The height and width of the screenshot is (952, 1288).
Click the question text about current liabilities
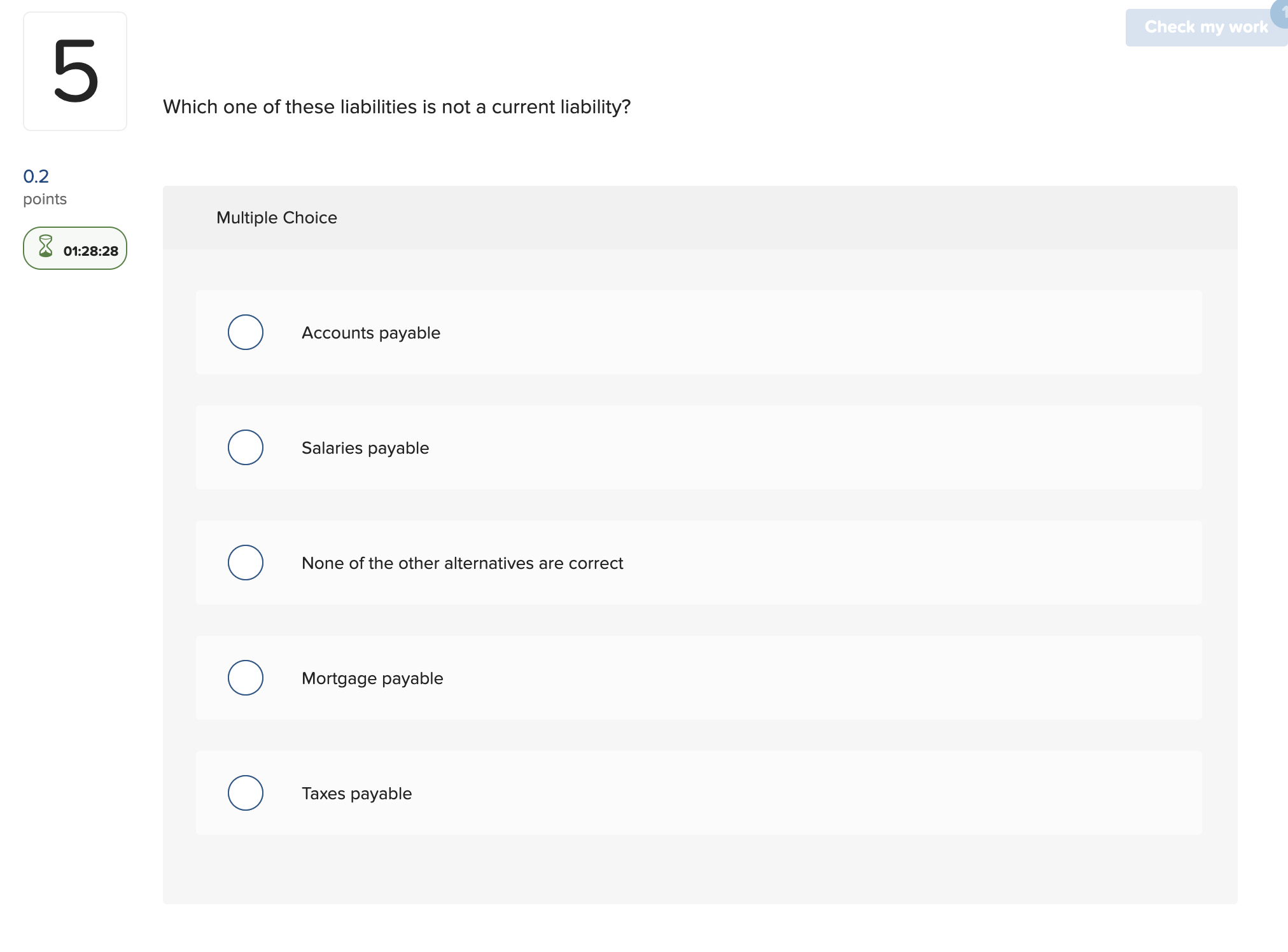[x=396, y=107]
